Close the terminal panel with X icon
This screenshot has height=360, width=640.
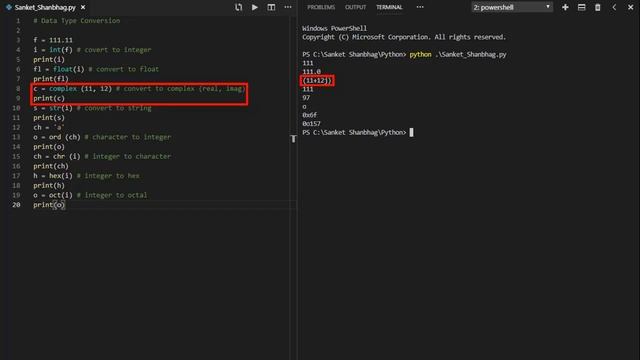pyautogui.click(x=630, y=7)
